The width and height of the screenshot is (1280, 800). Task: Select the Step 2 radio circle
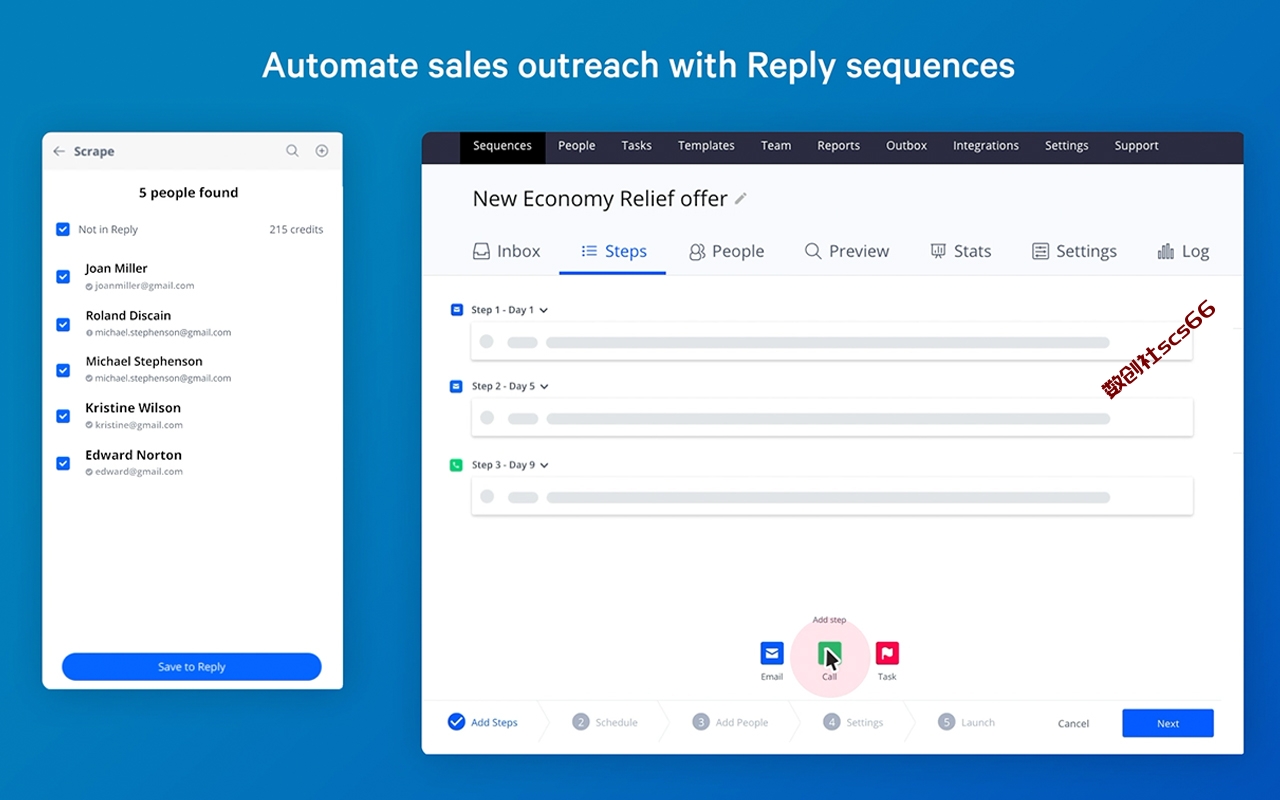487,418
